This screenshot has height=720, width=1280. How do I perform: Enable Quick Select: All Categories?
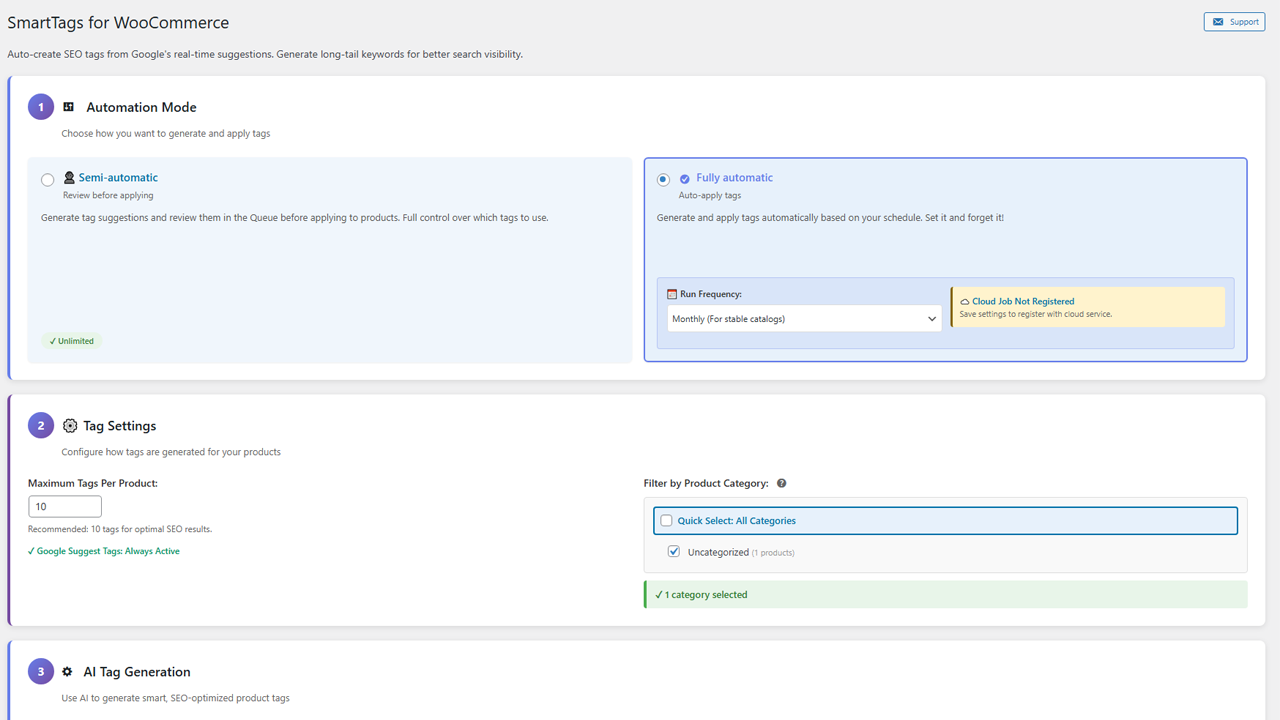[x=666, y=520]
